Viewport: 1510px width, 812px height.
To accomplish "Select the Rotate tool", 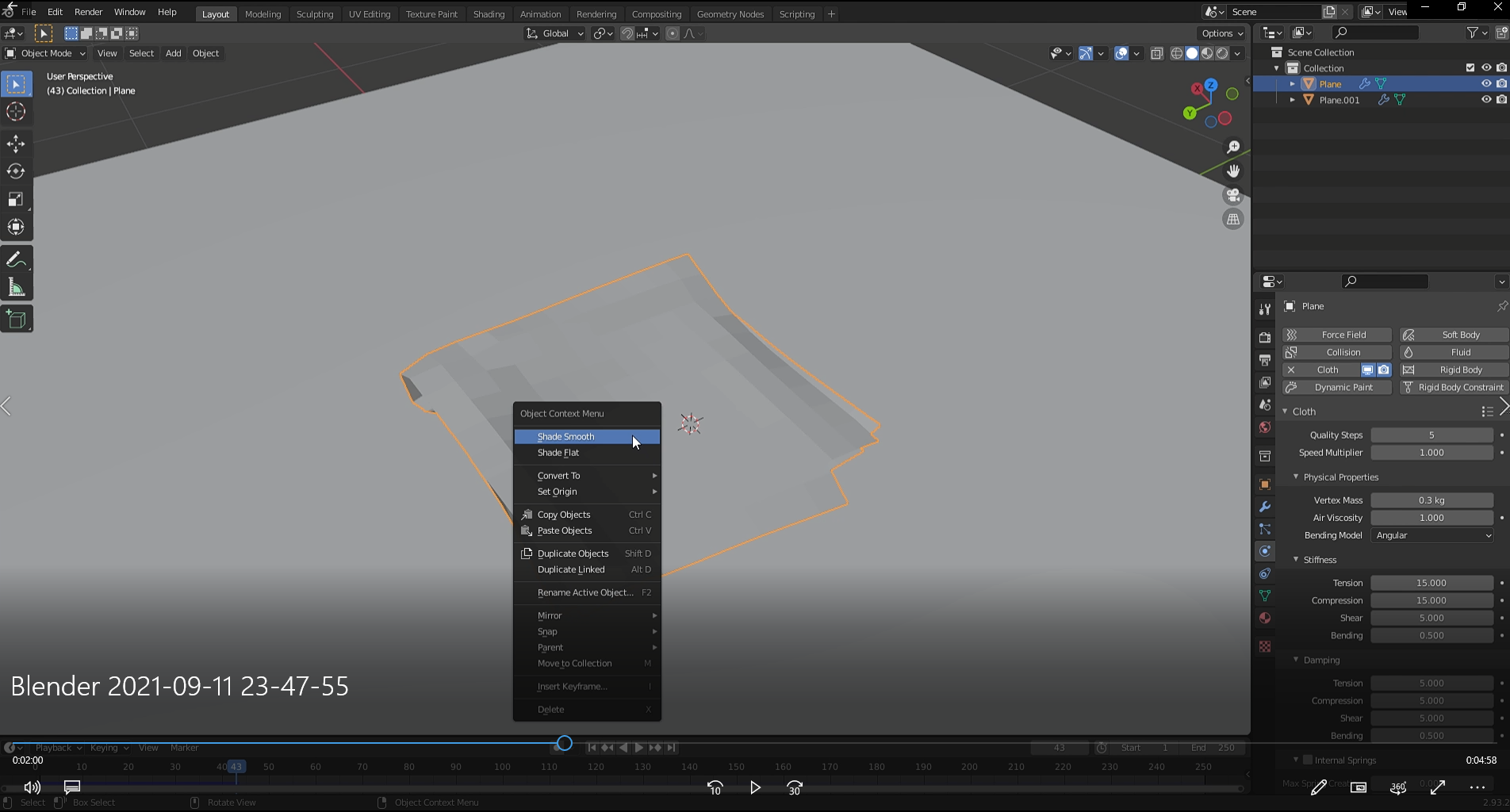I will point(16,171).
